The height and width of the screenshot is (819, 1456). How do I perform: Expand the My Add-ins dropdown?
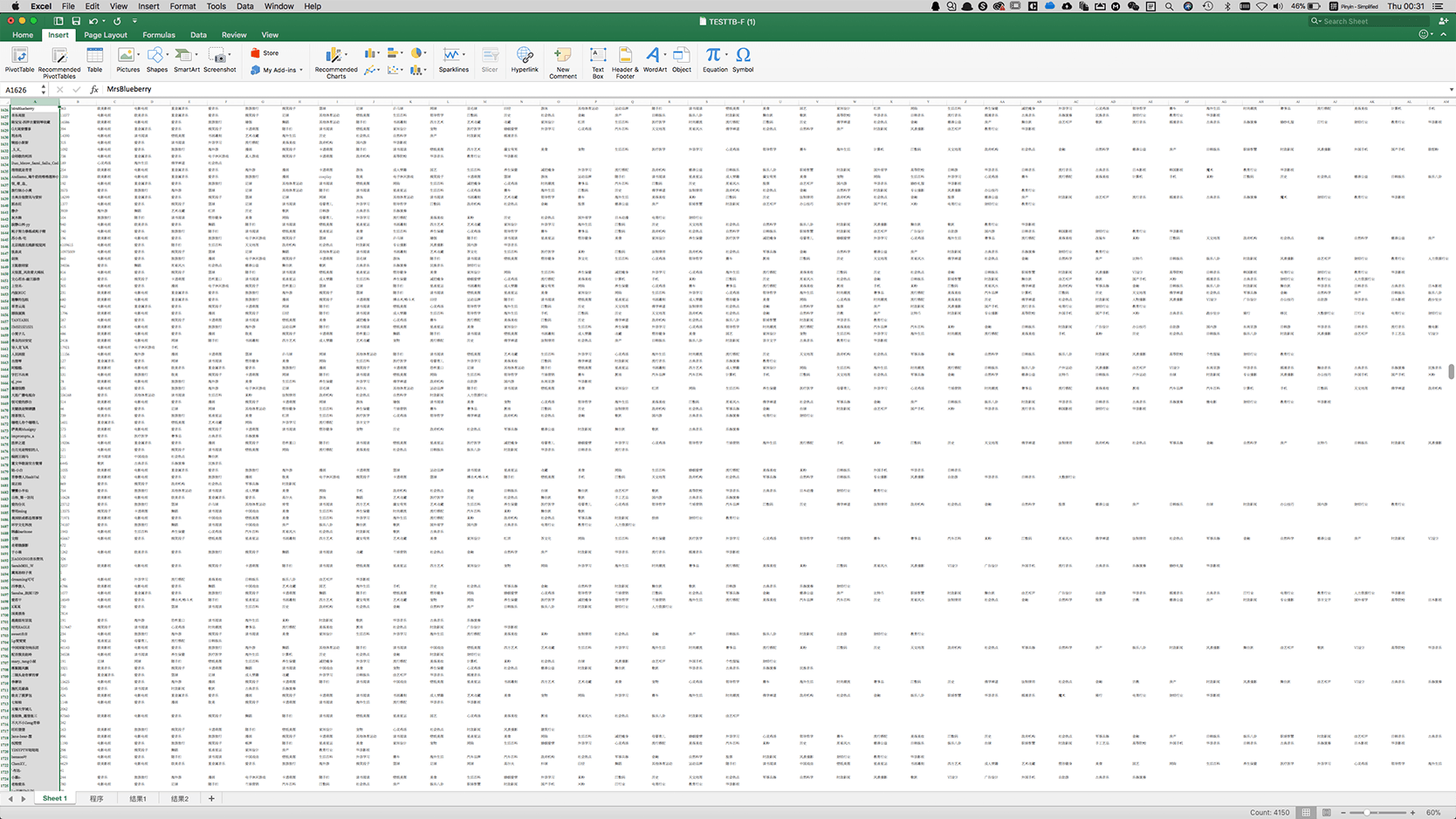pyautogui.click(x=301, y=70)
